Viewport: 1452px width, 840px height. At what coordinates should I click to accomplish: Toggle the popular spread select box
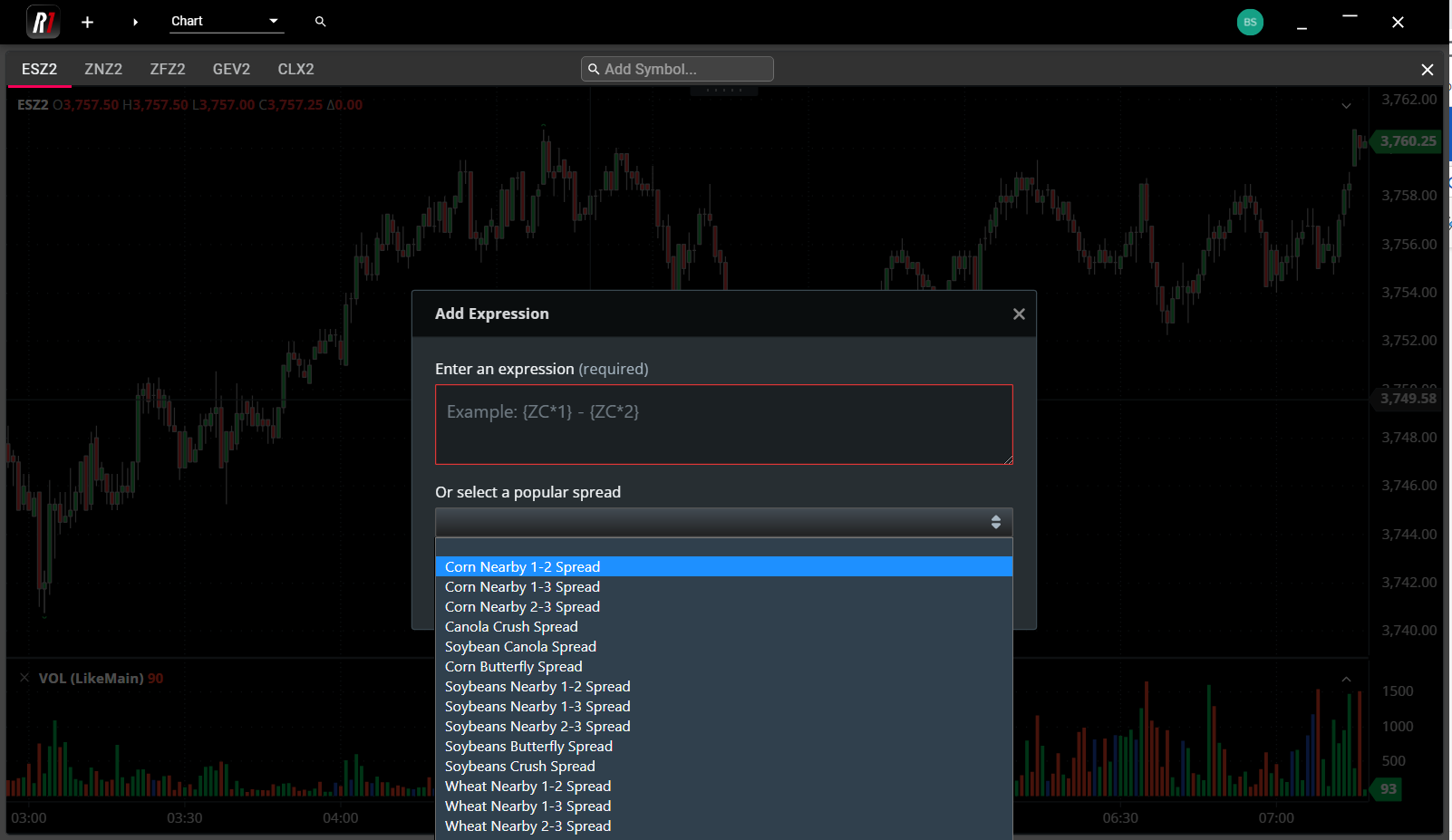point(723,522)
